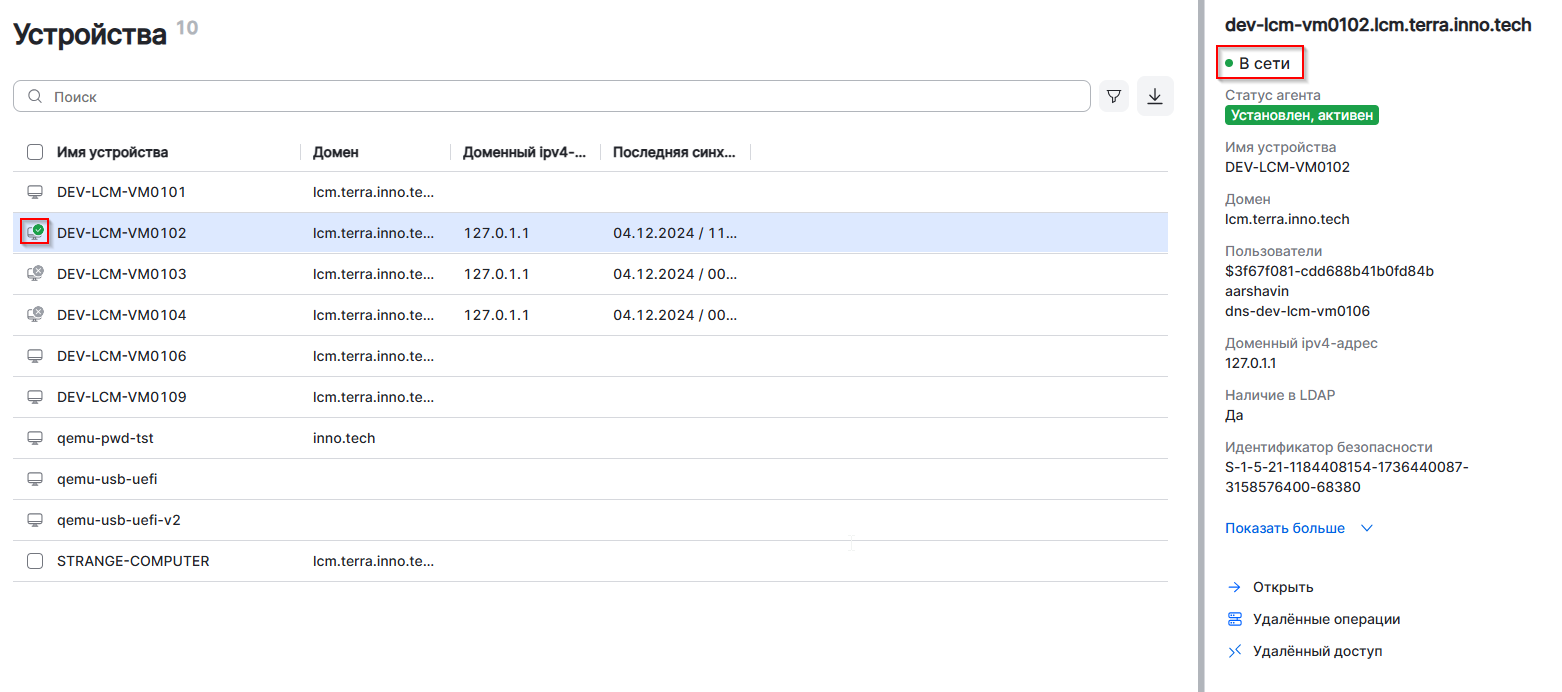The height and width of the screenshot is (692, 1562).
Task: Click the offline device icon of DEV-LCM-VM0104
Action: click(x=35, y=314)
